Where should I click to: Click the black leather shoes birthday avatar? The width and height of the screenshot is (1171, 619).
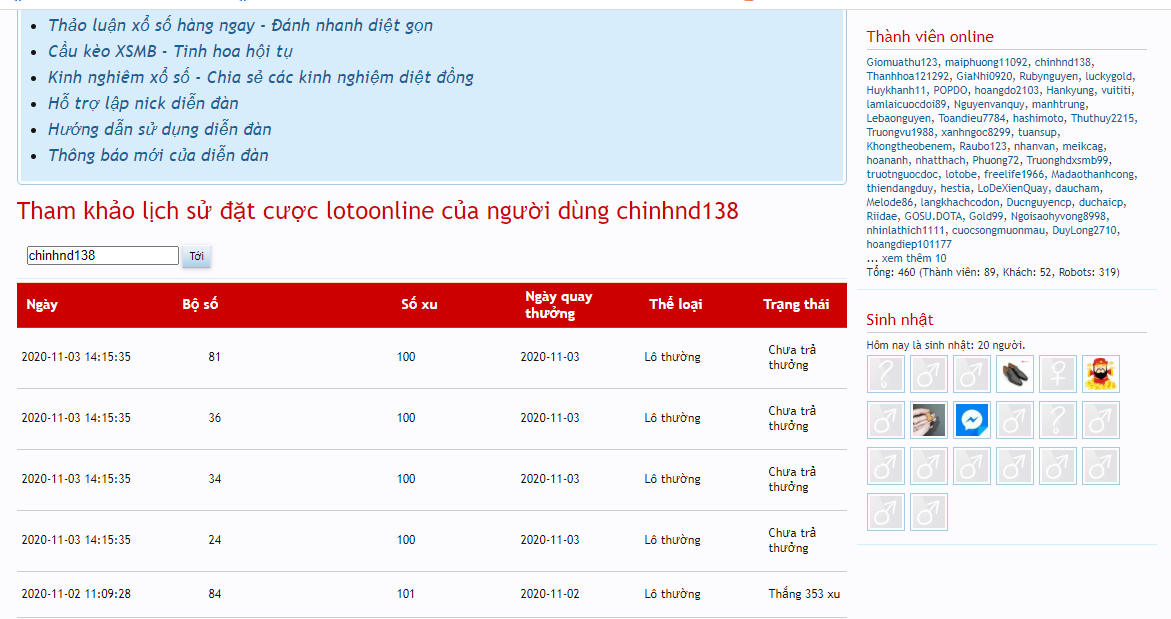1016,374
